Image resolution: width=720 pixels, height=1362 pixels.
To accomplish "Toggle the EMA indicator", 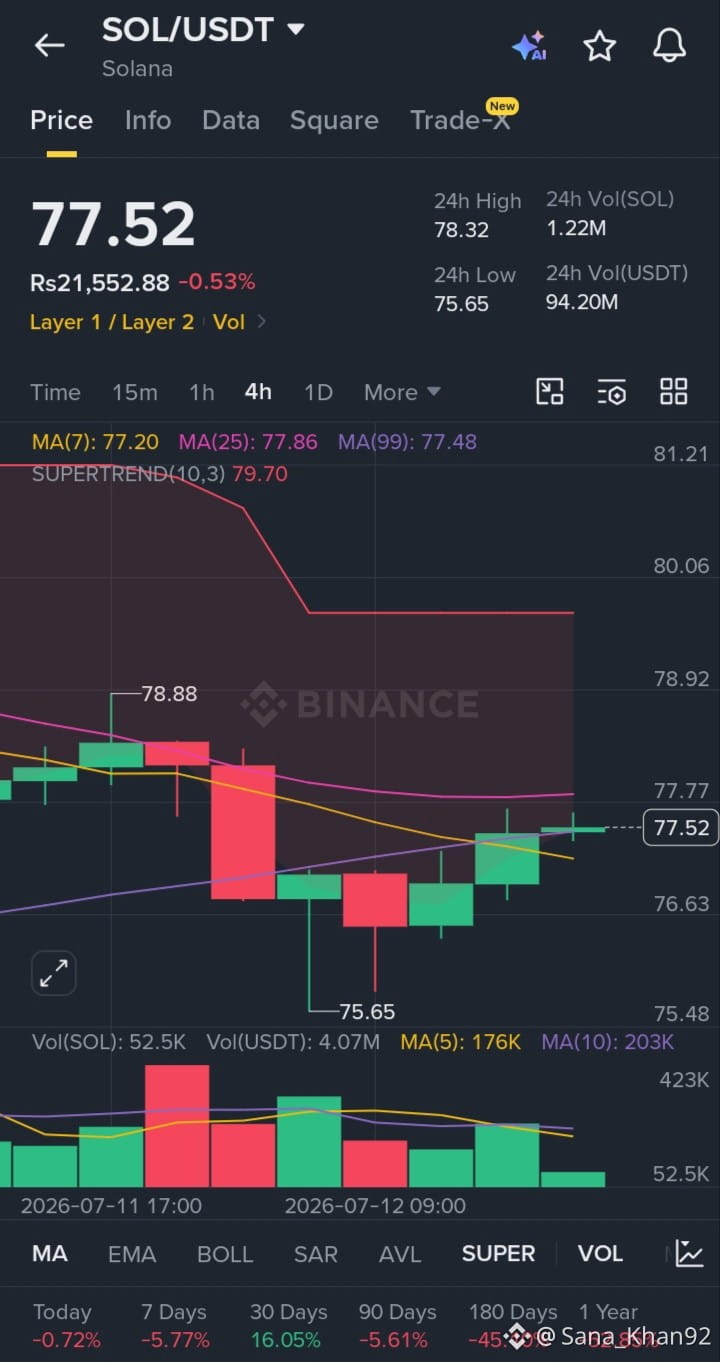I will (132, 1254).
